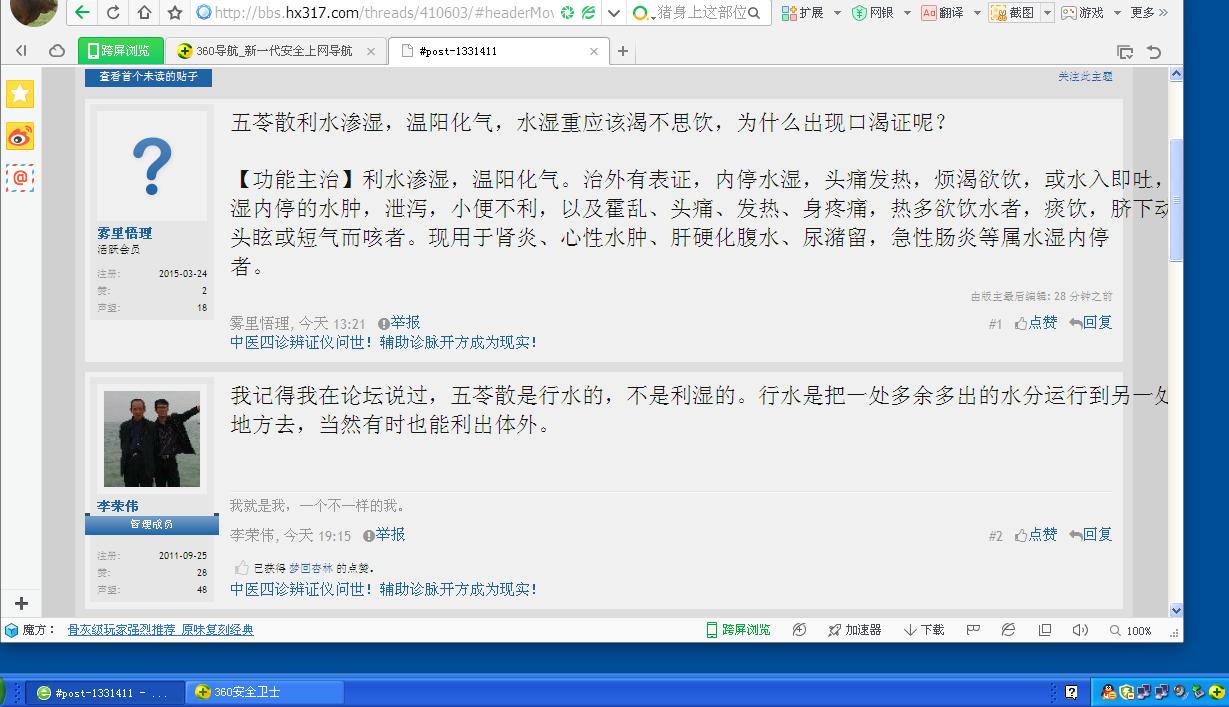Open new tab with plus button
Screen dimensions: 1229x707
tap(623, 51)
